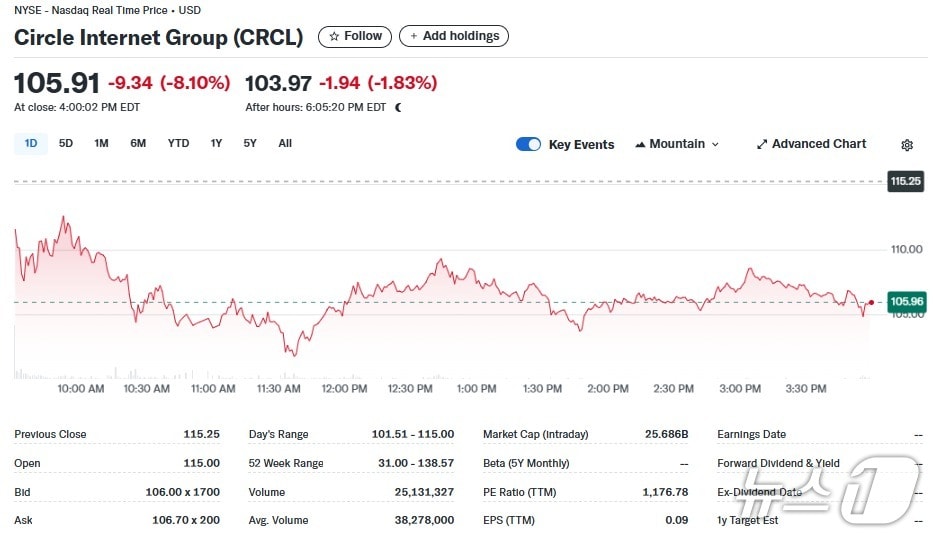Click the mountain chart type icon
The image size is (933, 538).
(640, 144)
